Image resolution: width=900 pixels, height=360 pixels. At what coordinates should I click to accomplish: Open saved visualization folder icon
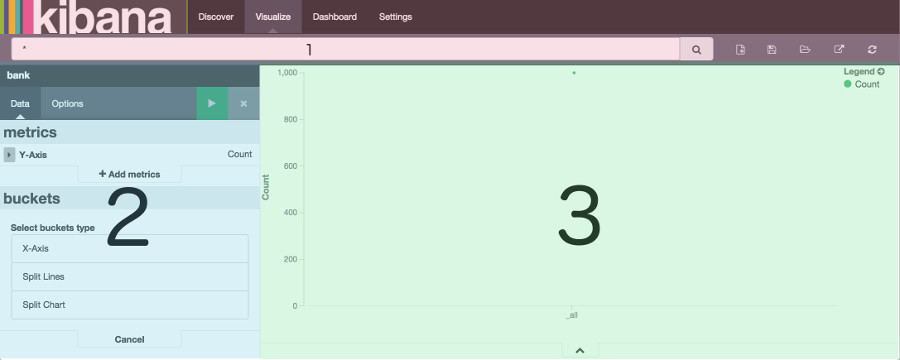(805, 50)
